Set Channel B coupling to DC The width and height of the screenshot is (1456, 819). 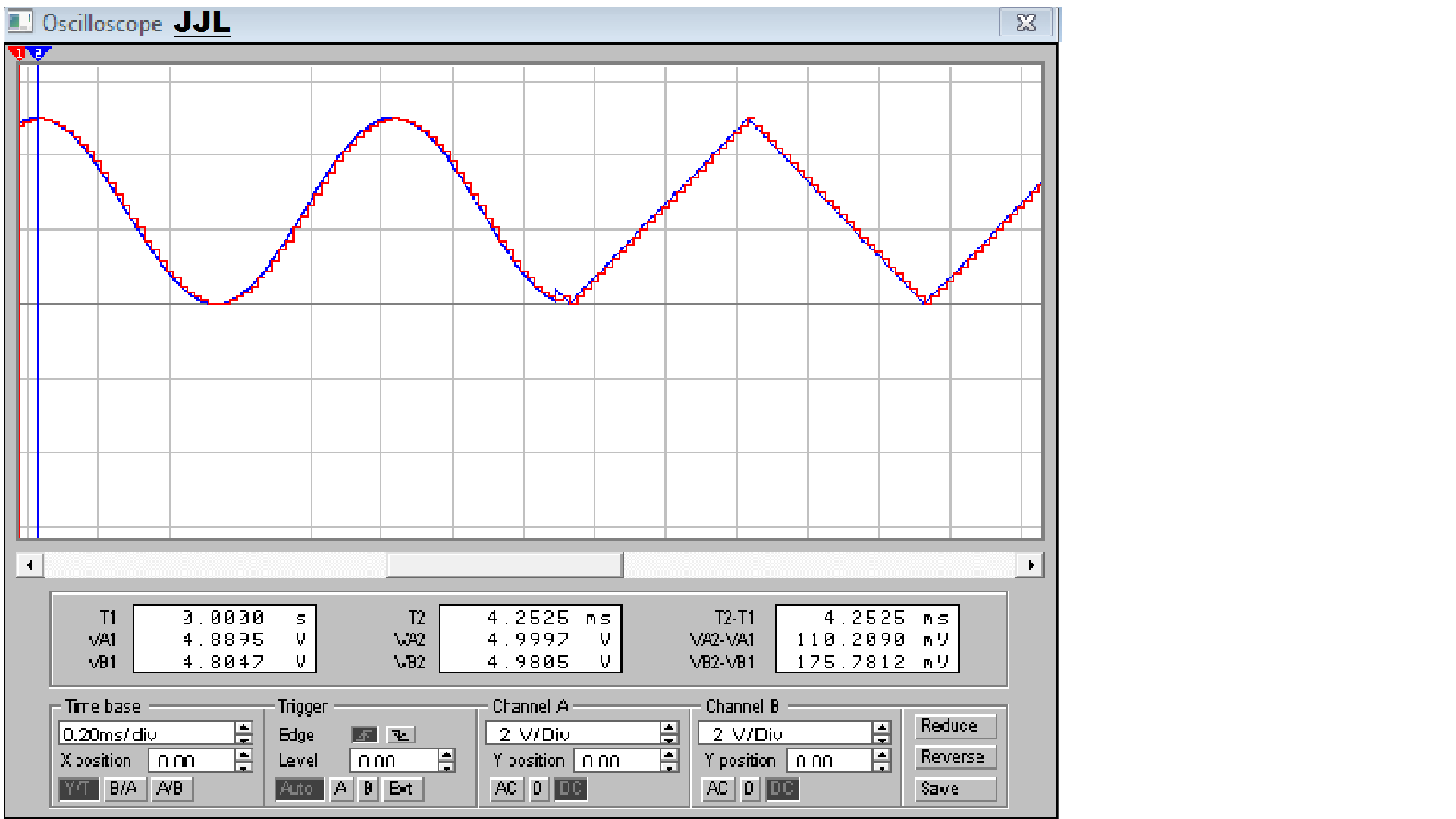click(x=782, y=789)
